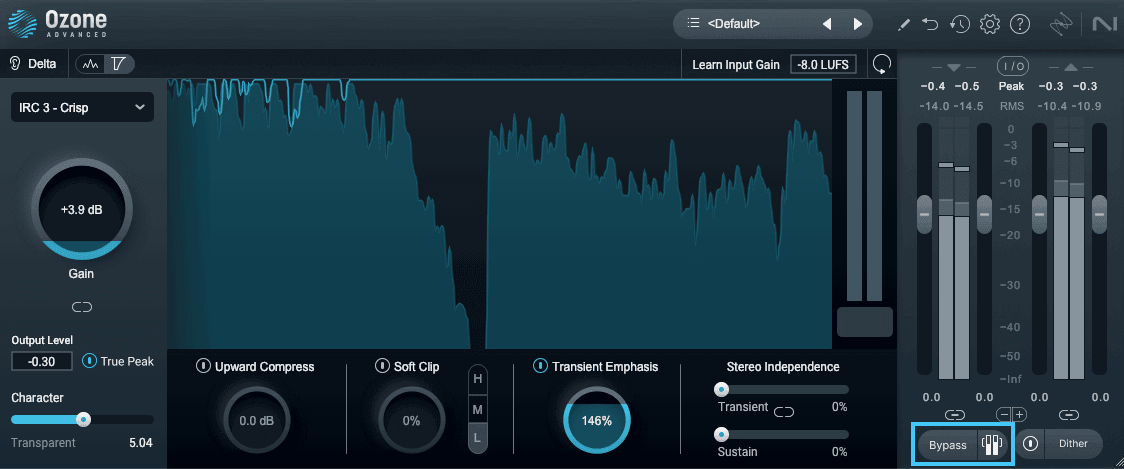1124x469 pixels.
Task: Open the <Default> preset name
Action: point(733,24)
